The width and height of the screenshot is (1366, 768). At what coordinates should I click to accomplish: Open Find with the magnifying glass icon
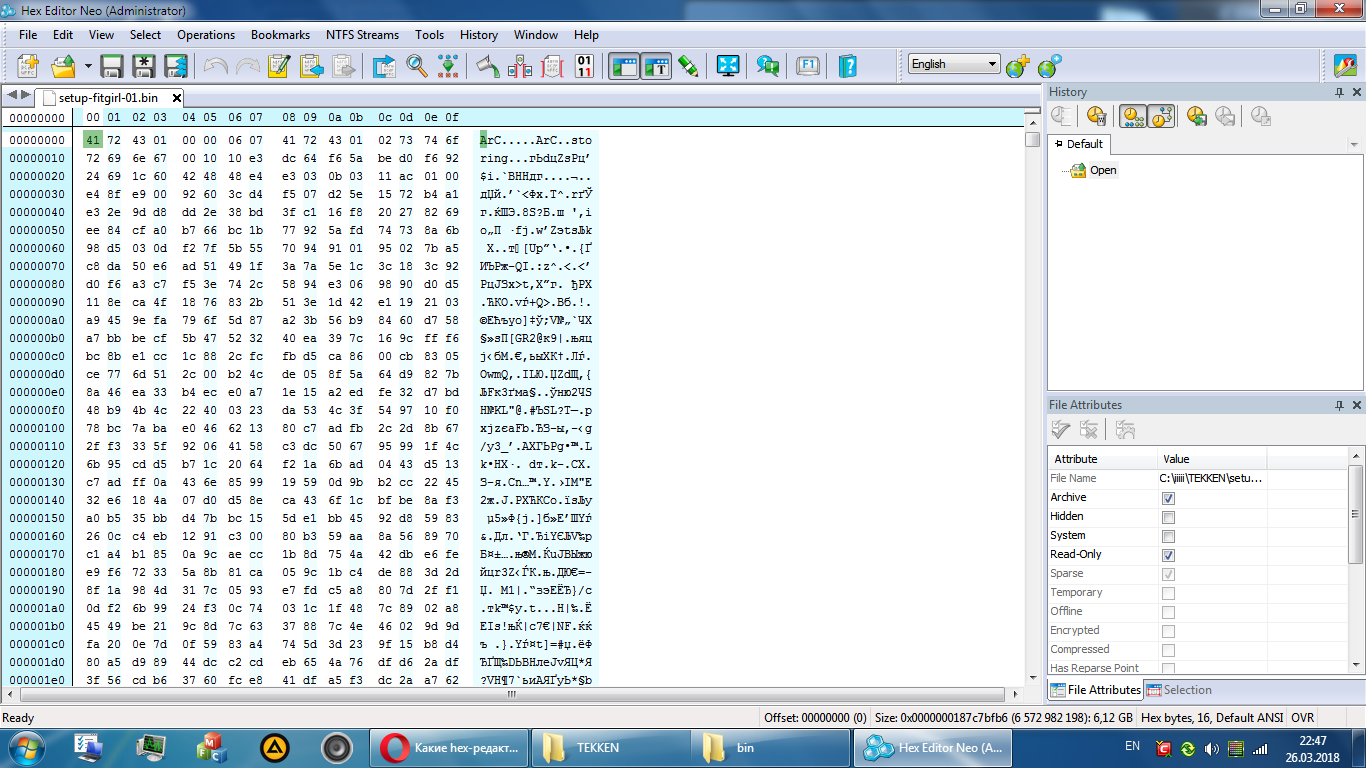pos(417,66)
